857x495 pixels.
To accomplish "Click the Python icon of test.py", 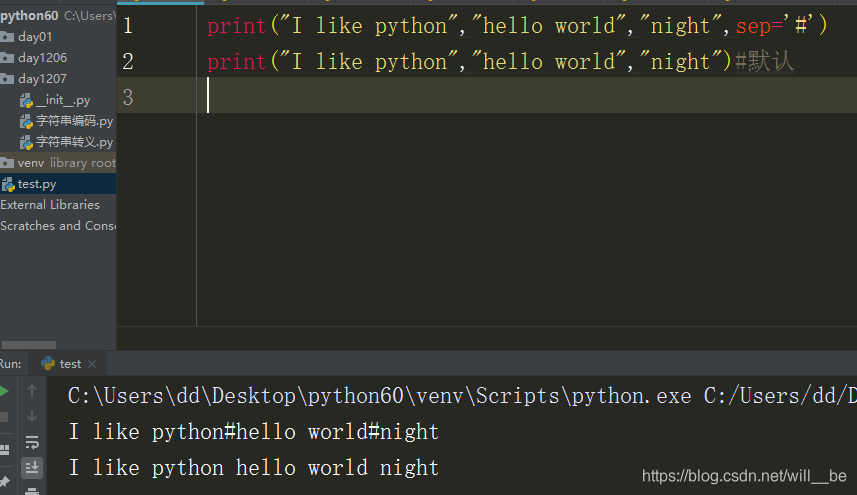I will (x=8, y=185).
